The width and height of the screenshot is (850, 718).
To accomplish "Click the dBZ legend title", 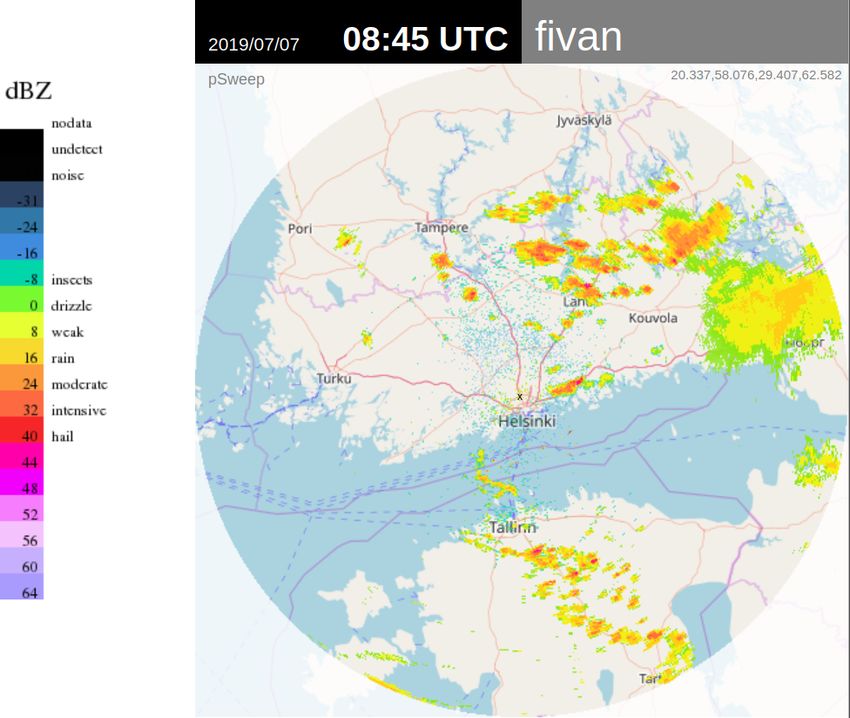I will pyautogui.click(x=28, y=91).
